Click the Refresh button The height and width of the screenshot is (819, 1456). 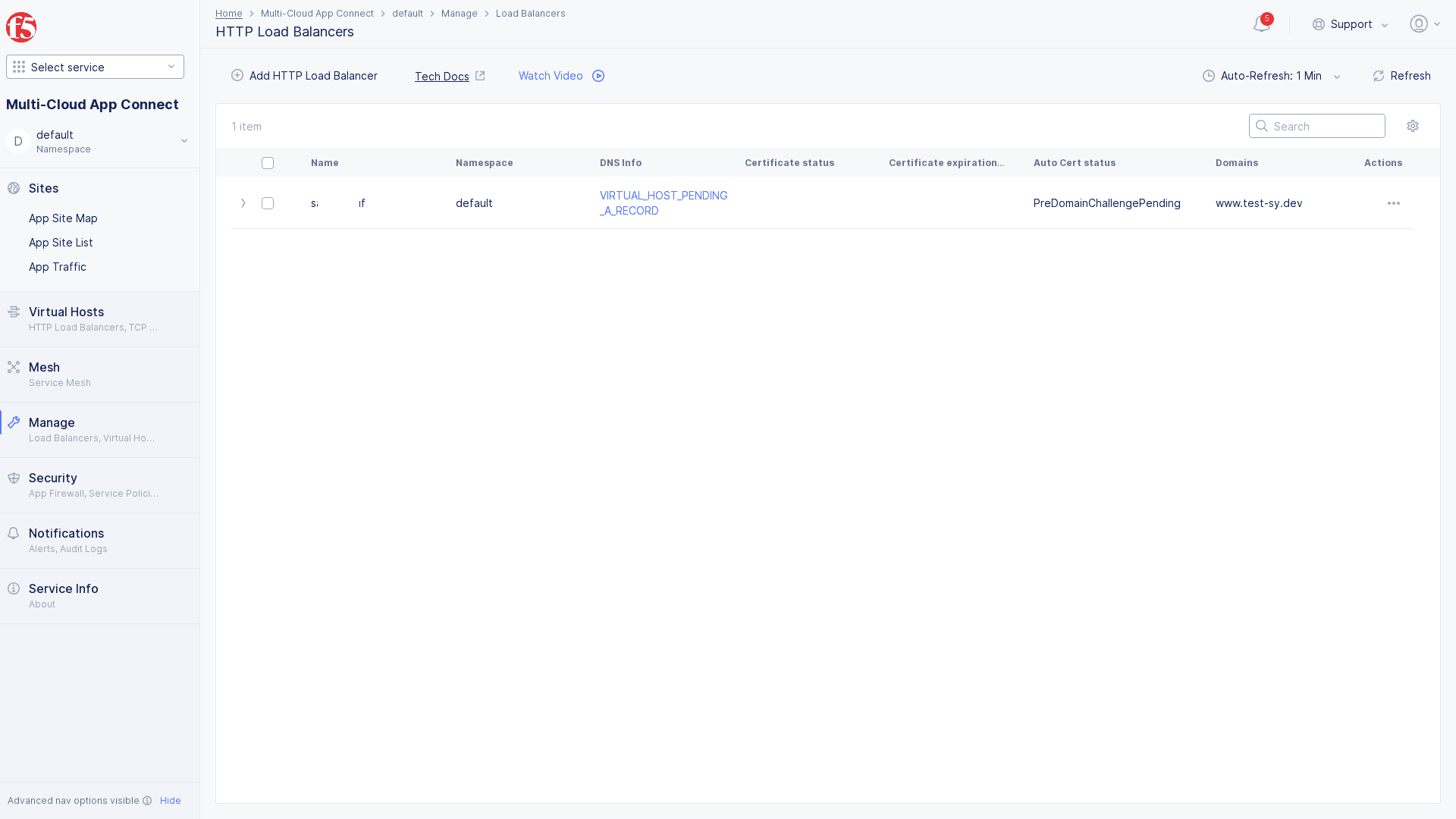click(x=1401, y=76)
